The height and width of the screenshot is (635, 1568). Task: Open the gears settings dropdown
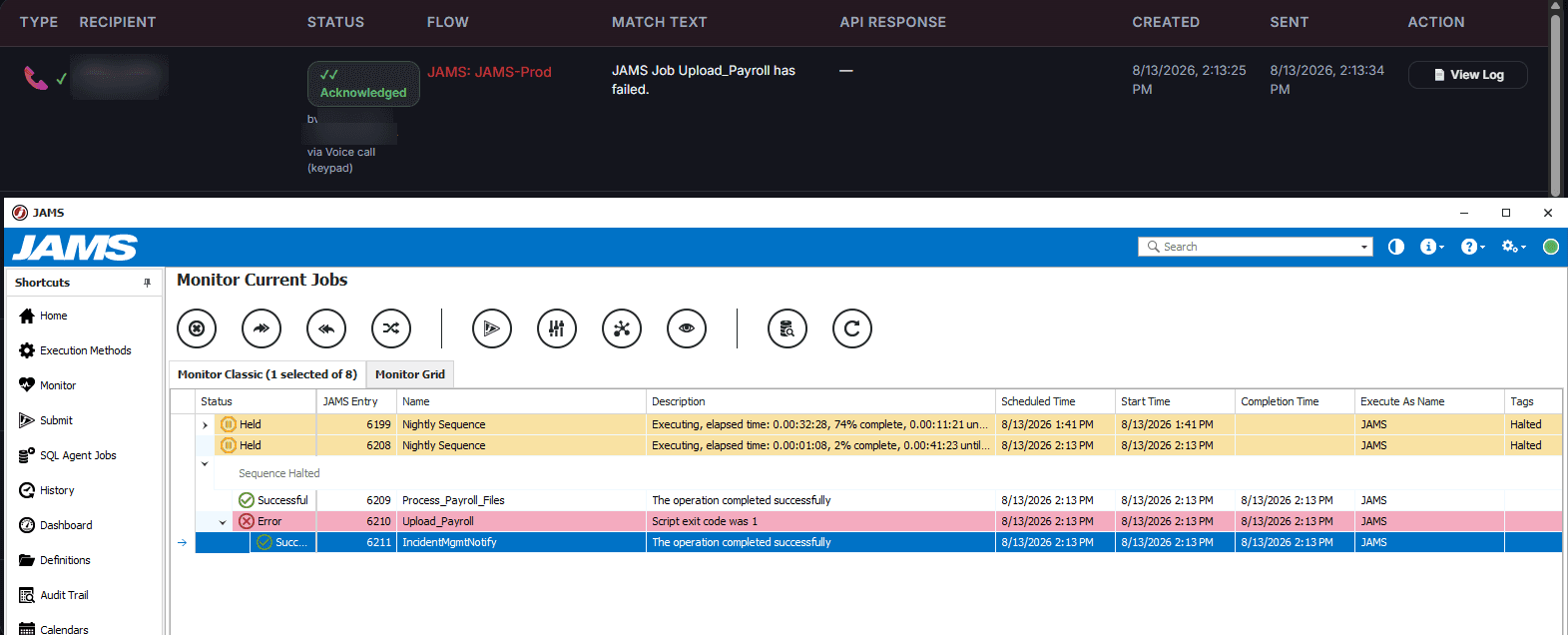1514,247
